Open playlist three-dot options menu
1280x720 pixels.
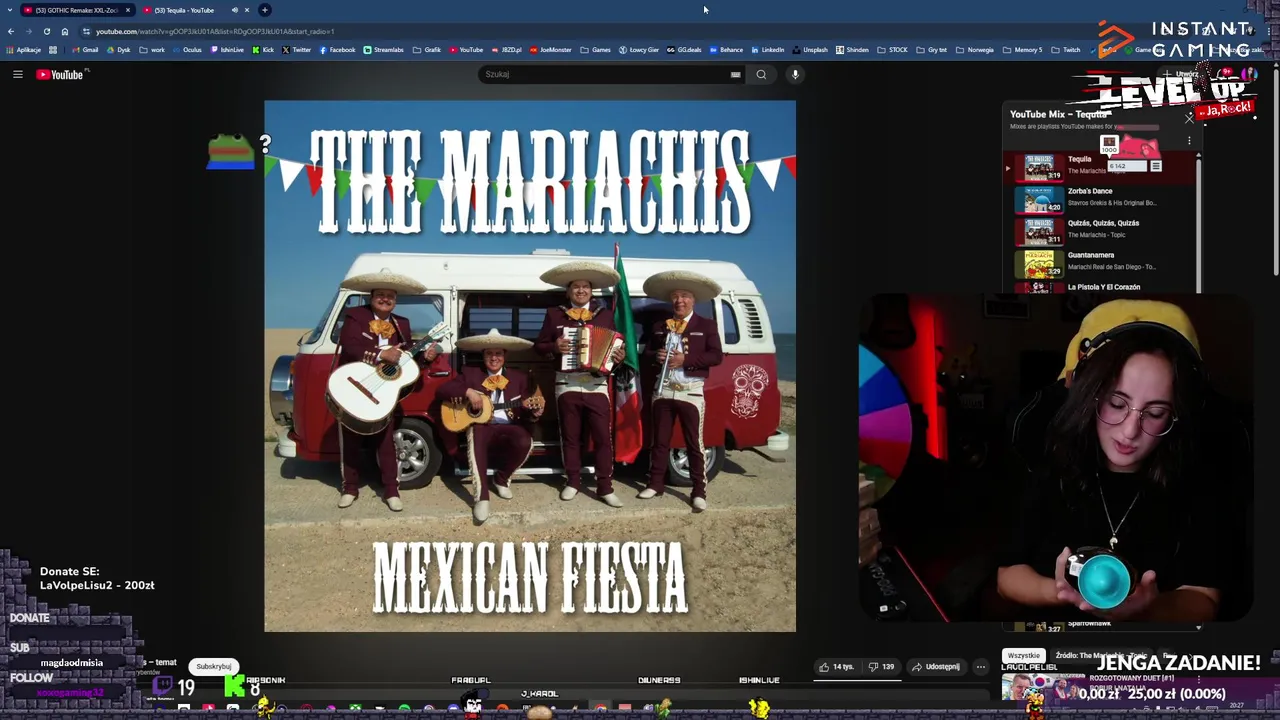point(1189,141)
